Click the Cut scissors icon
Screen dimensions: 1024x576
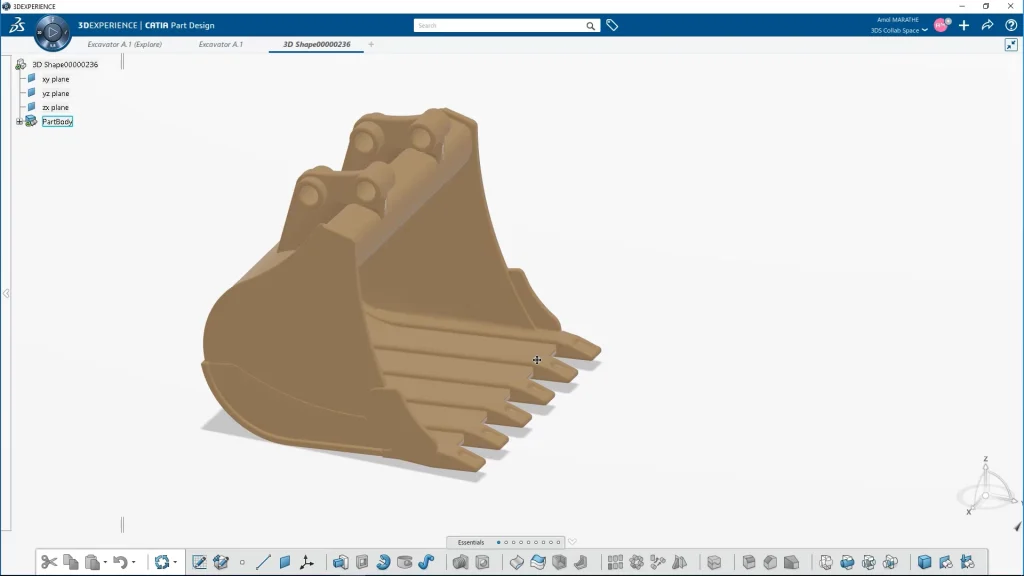pos(48,562)
